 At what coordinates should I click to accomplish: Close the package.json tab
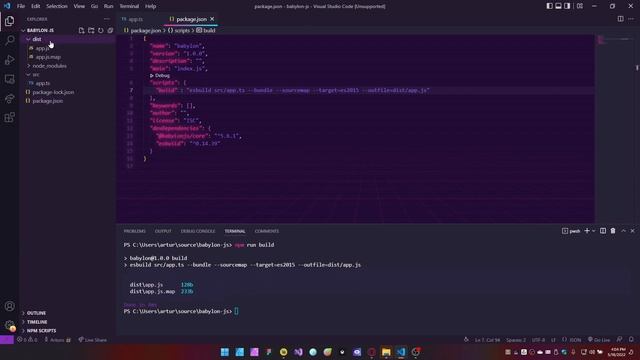[x=212, y=19]
